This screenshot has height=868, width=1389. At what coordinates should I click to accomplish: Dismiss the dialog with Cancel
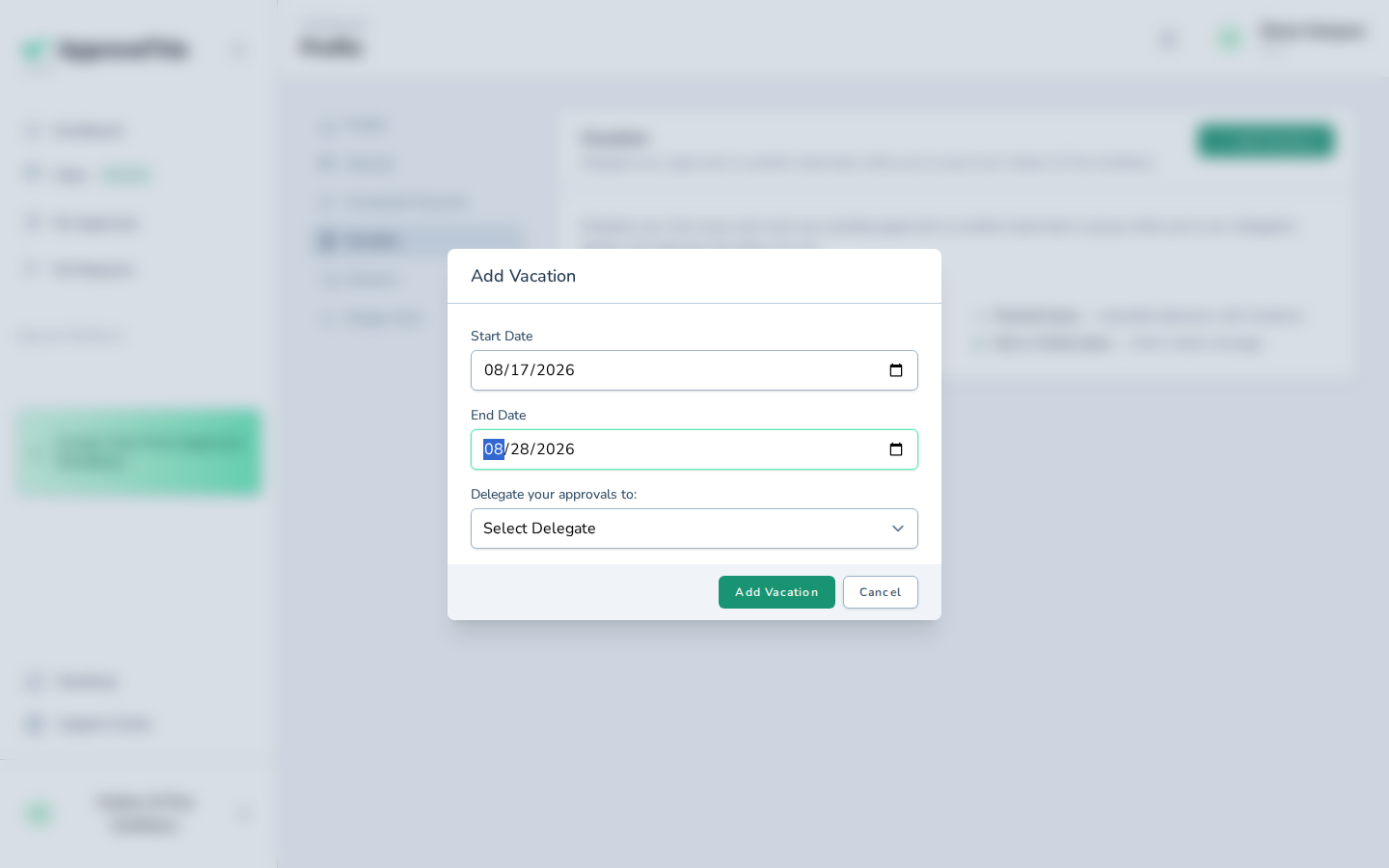[881, 592]
